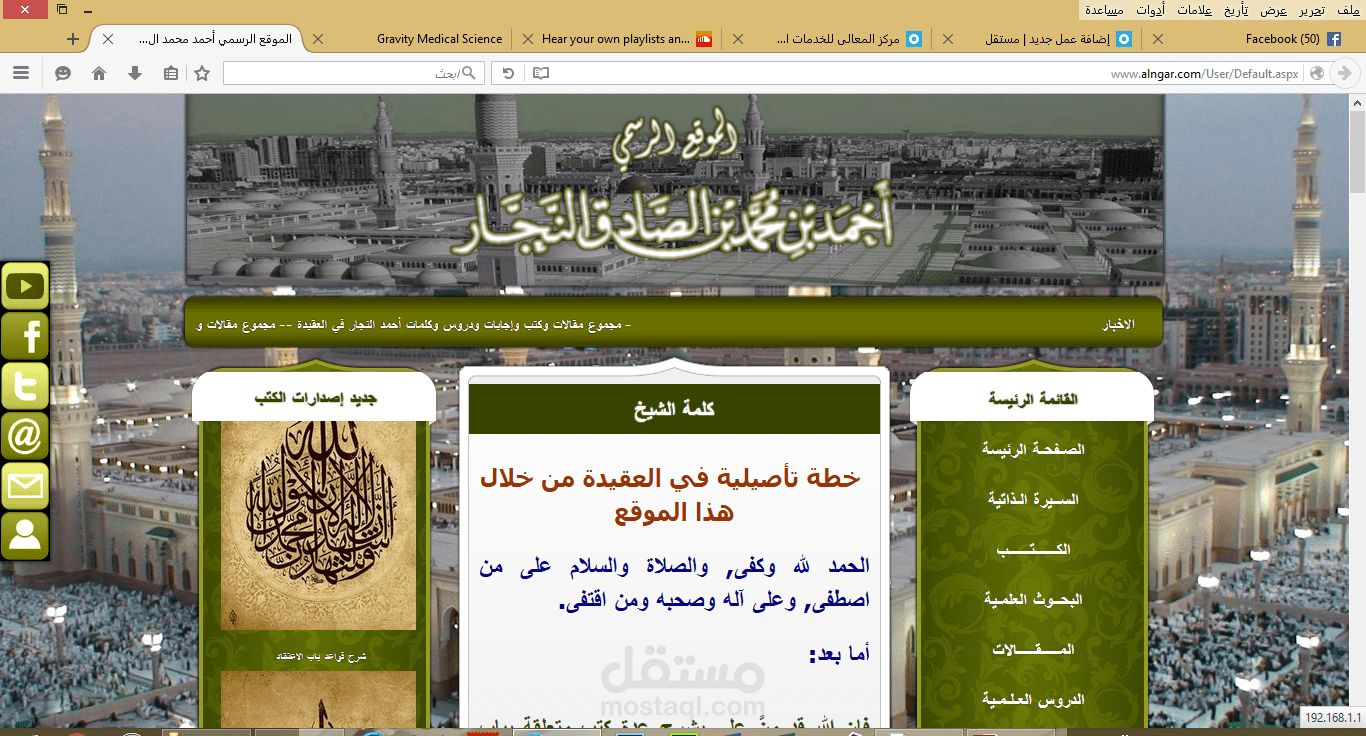The width and height of the screenshot is (1366, 736).
Task: Open the ملف menu
Action: point(1347,10)
